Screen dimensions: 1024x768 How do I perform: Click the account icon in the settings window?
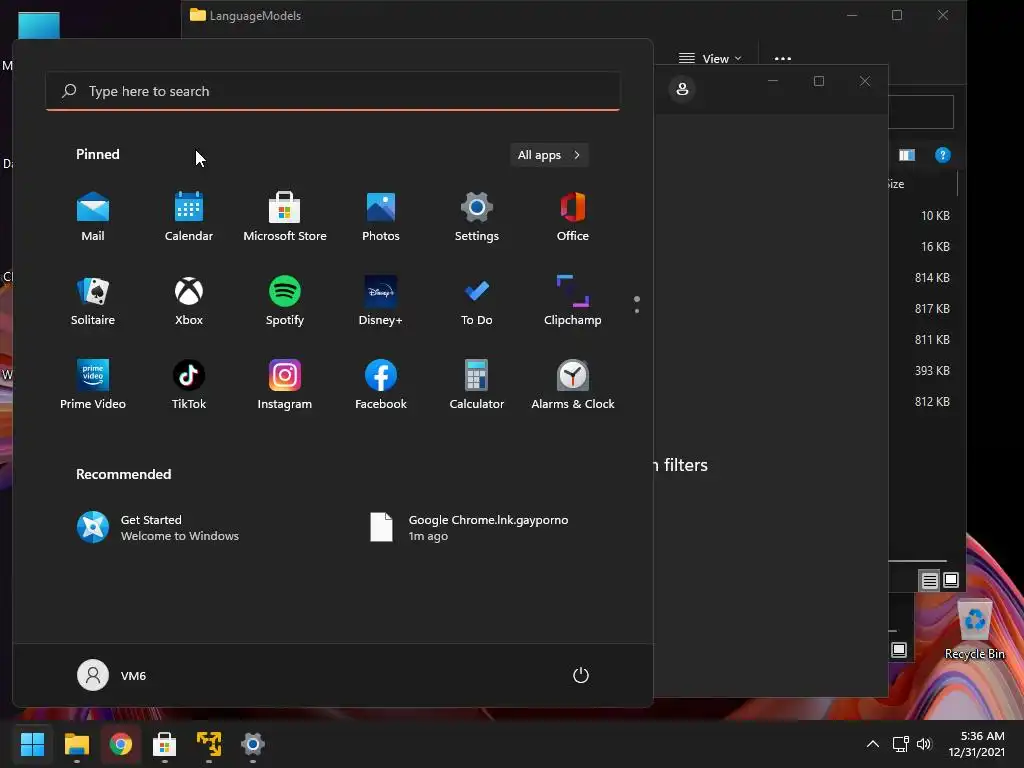(682, 89)
